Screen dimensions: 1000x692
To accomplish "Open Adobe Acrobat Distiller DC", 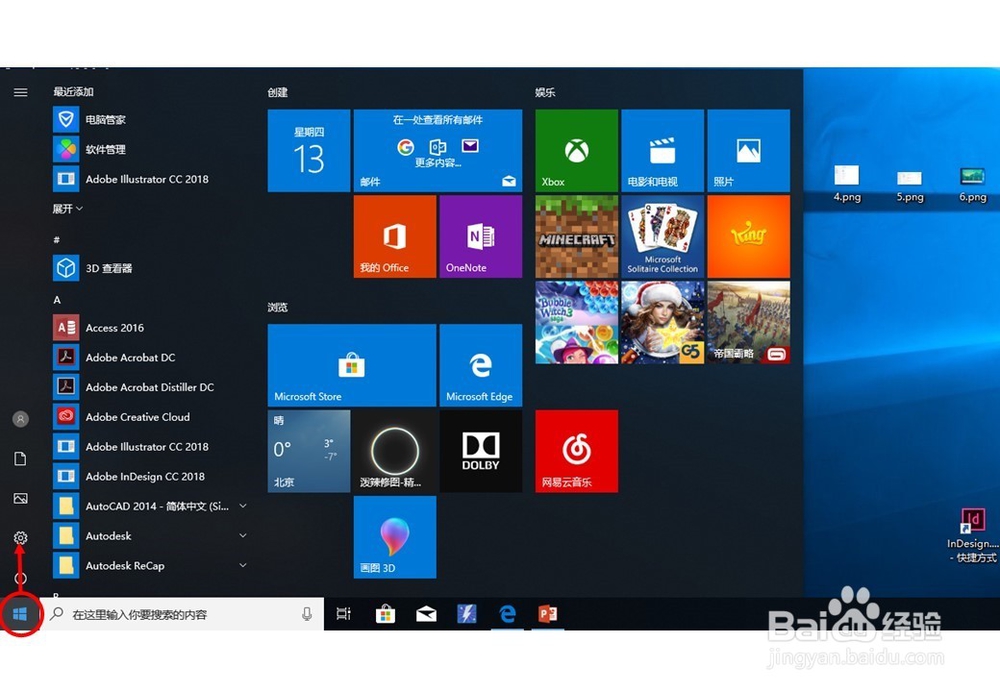I will [x=151, y=387].
